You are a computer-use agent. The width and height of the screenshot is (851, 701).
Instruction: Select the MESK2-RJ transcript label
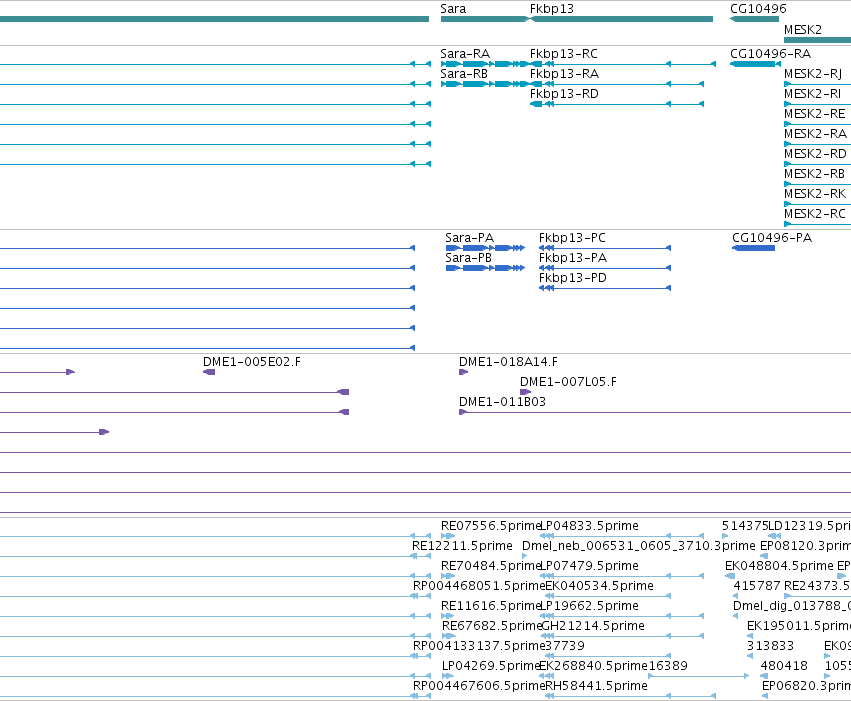[x=813, y=74]
